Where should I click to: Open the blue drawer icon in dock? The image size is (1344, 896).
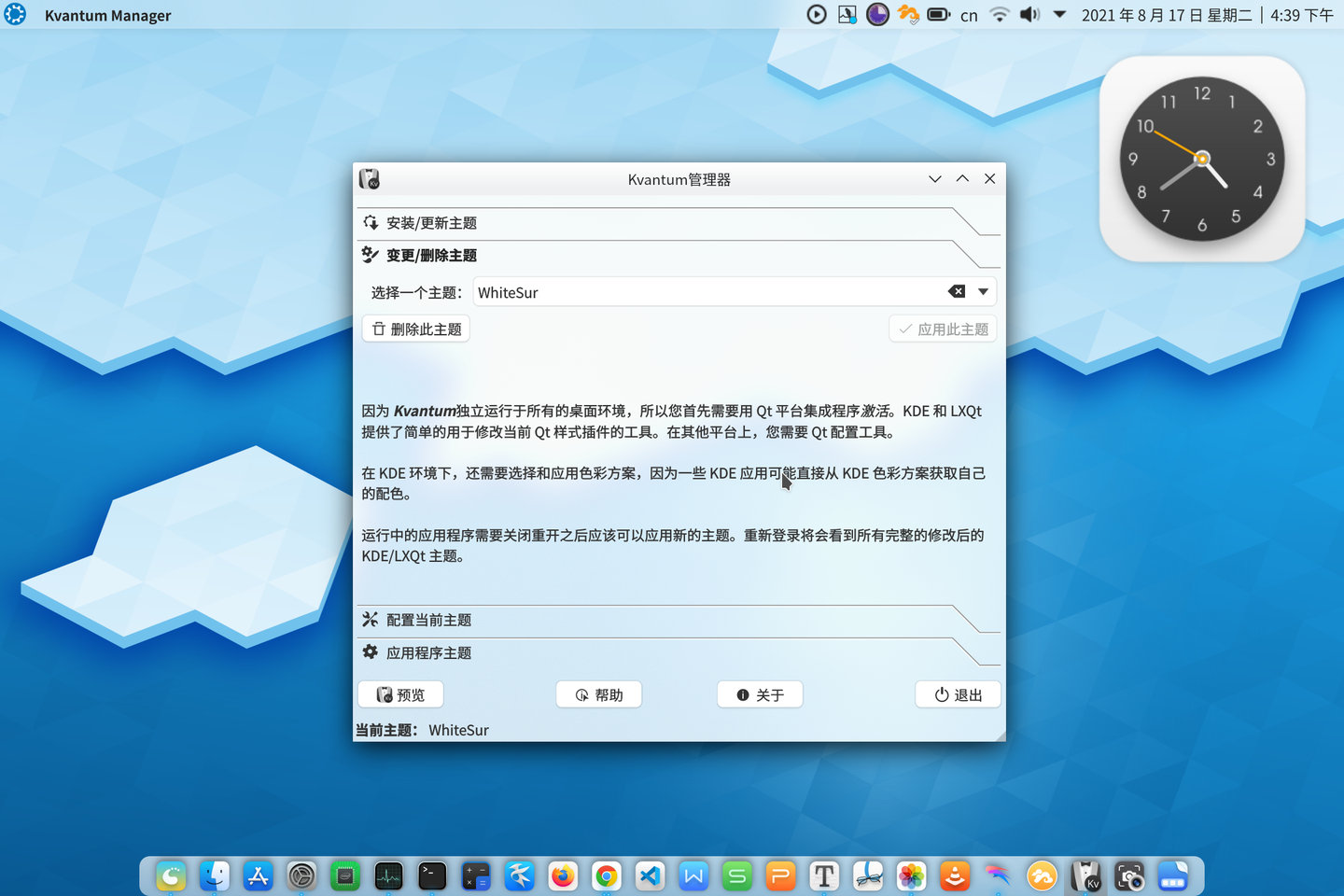pos(1172,875)
